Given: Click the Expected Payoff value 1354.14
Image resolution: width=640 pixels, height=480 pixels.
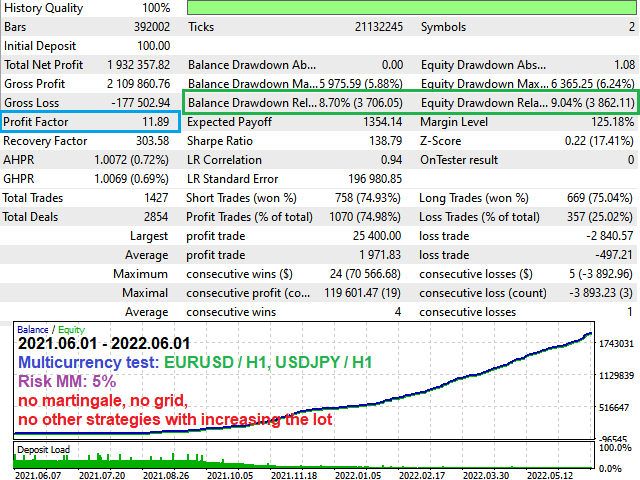Looking at the screenshot, I should click(x=382, y=122).
